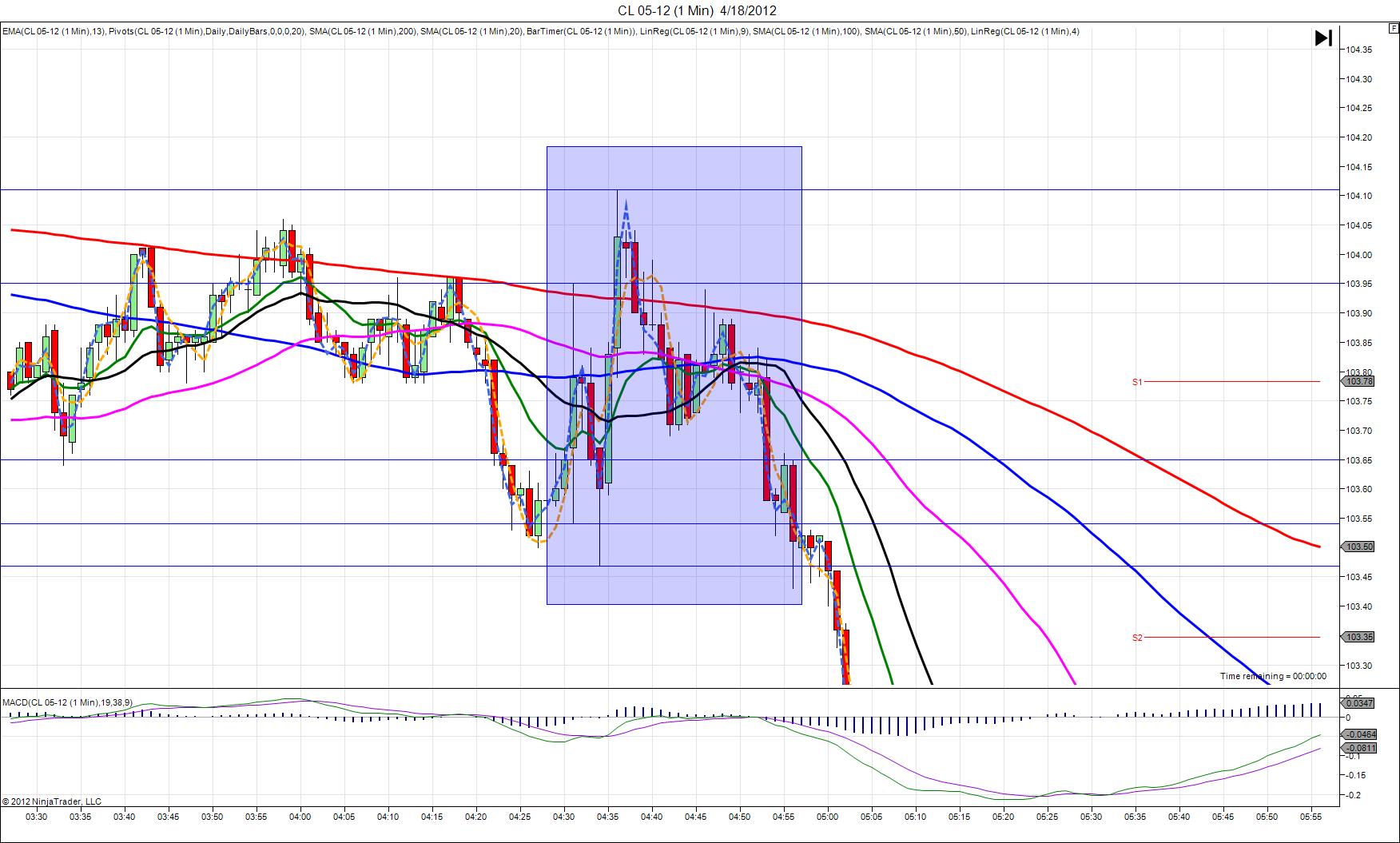This screenshot has height=843, width=1400.
Task: Click the jump-to-latest-bar arrow icon
Action: click(x=1323, y=38)
